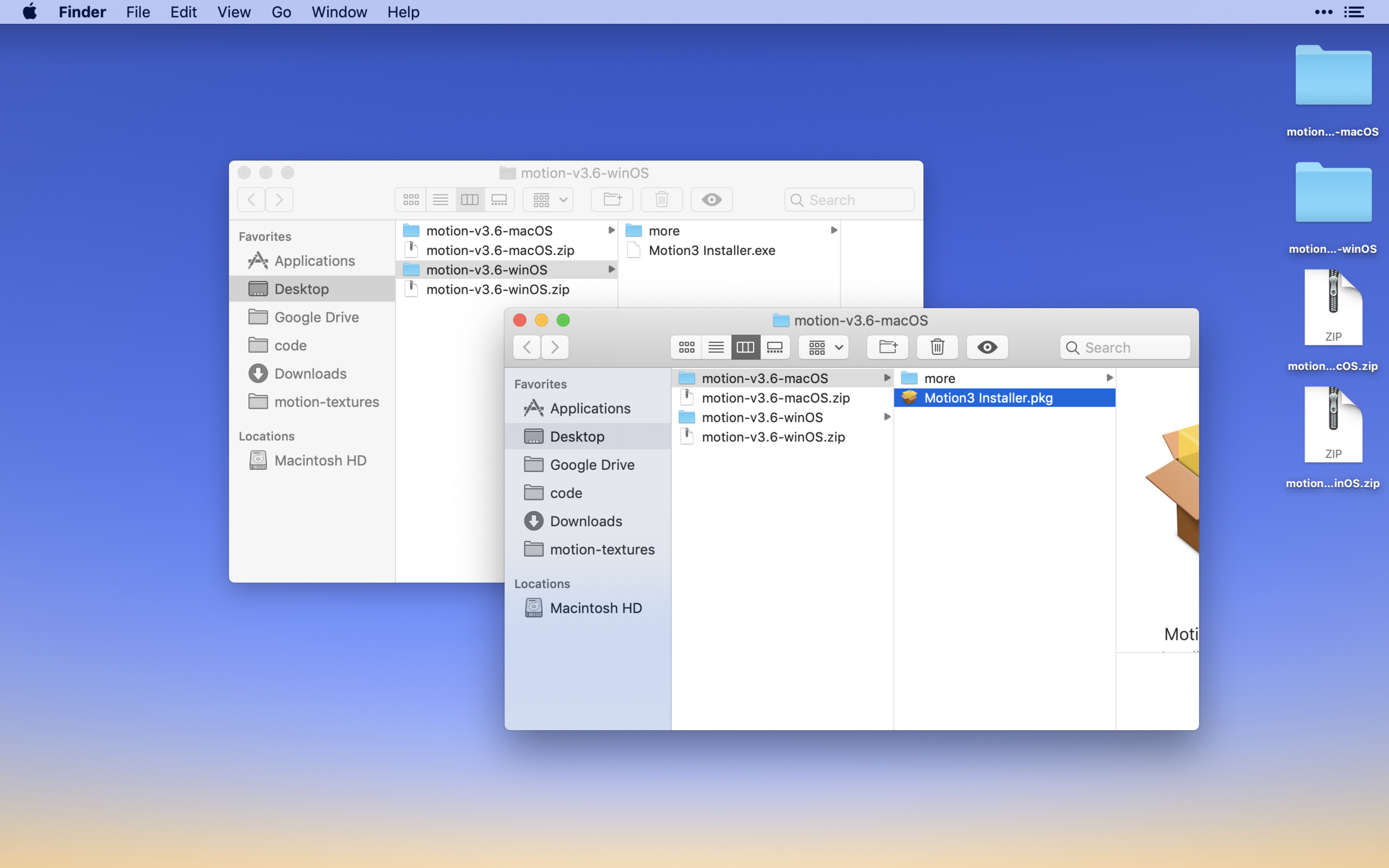This screenshot has width=1389, height=868.
Task: Go forward in winOS window
Action: pos(279,200)
